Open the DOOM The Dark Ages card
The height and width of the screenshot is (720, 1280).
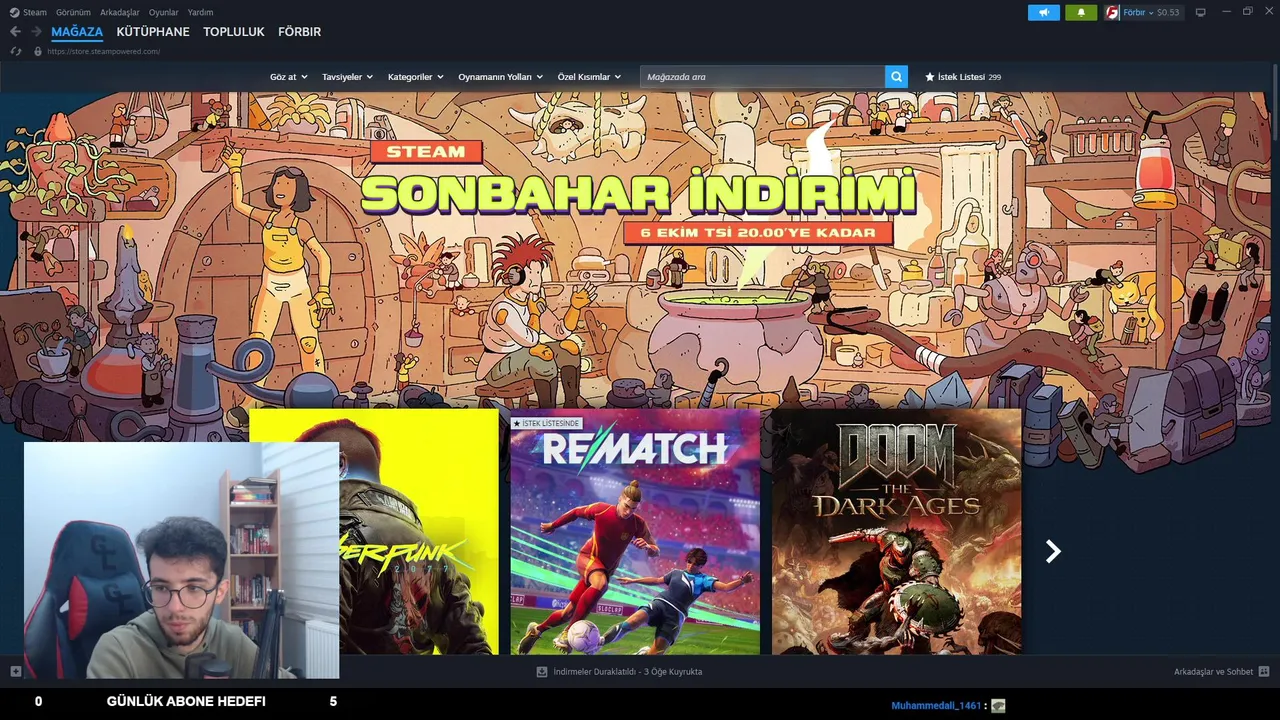897,531
